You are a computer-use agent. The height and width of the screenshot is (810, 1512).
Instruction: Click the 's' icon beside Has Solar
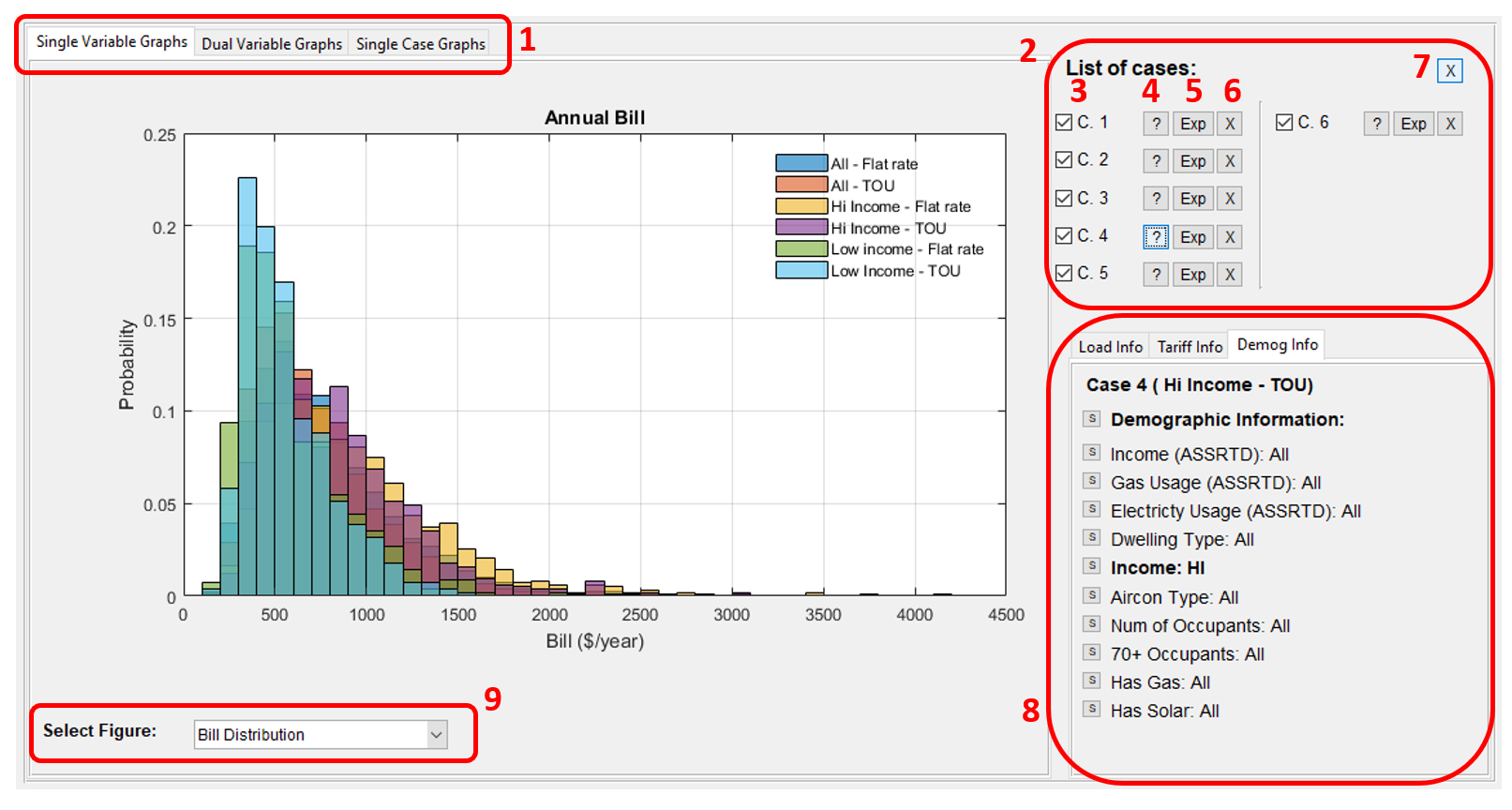coord(1092,709)
